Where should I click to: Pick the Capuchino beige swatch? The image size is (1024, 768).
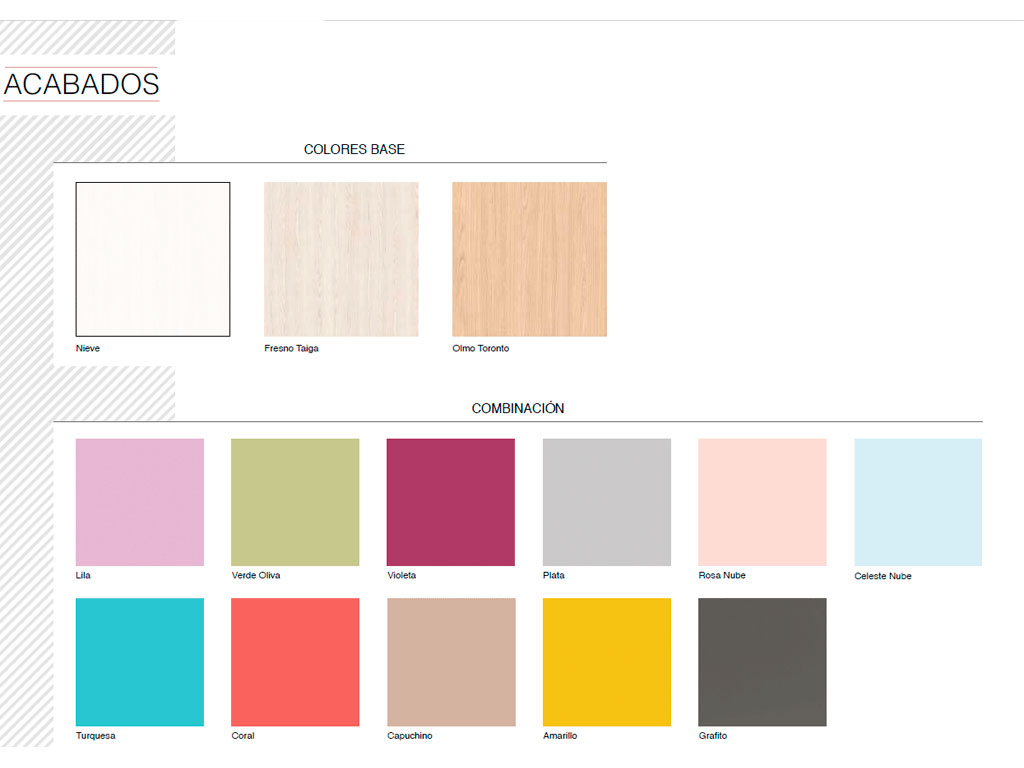pos(451,662)
